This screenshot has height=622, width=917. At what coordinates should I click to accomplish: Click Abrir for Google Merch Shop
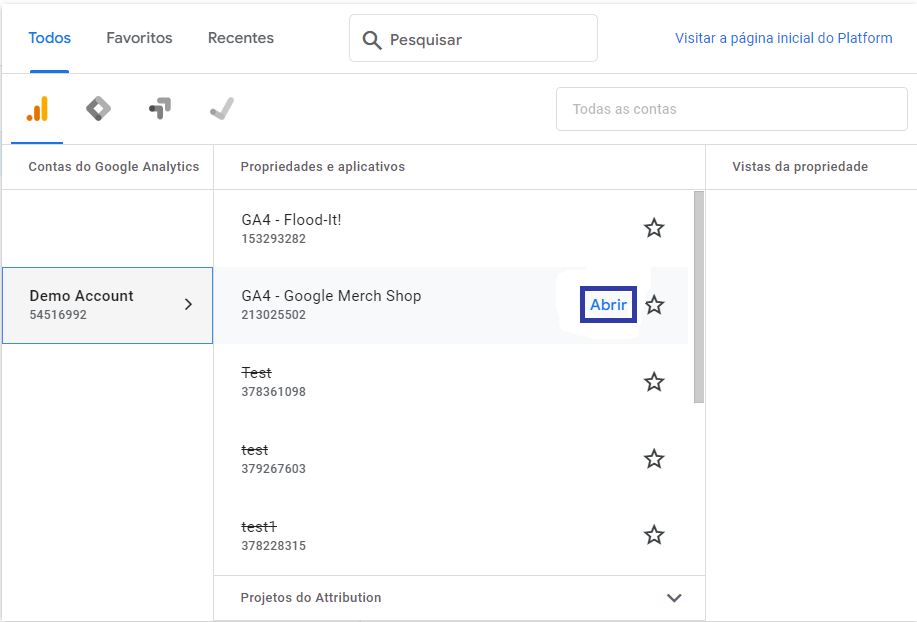[608, 305]
